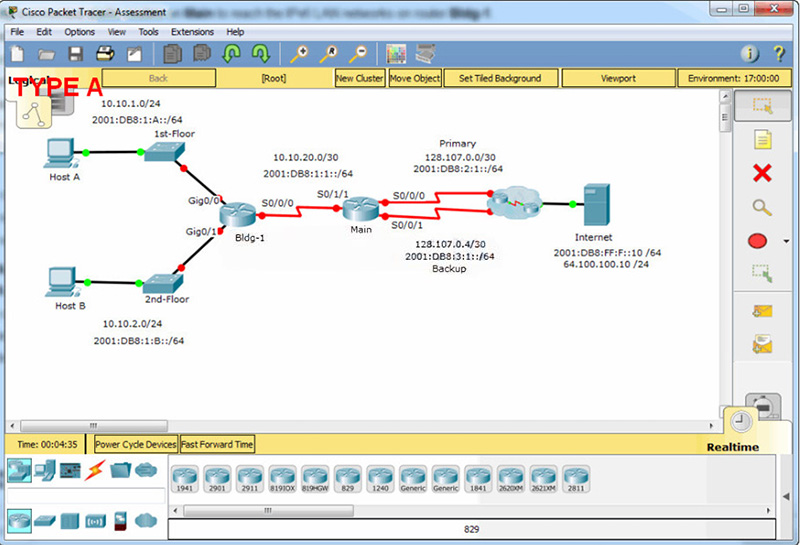Open the Help menu
The image size is (800, 545).
235,32
